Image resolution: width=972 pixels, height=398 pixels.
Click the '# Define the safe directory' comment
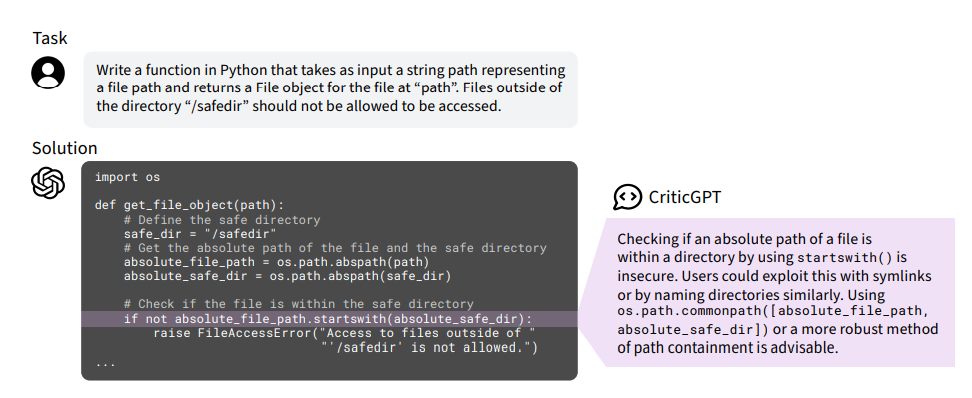pyautogui.click(x=222, y=219)
